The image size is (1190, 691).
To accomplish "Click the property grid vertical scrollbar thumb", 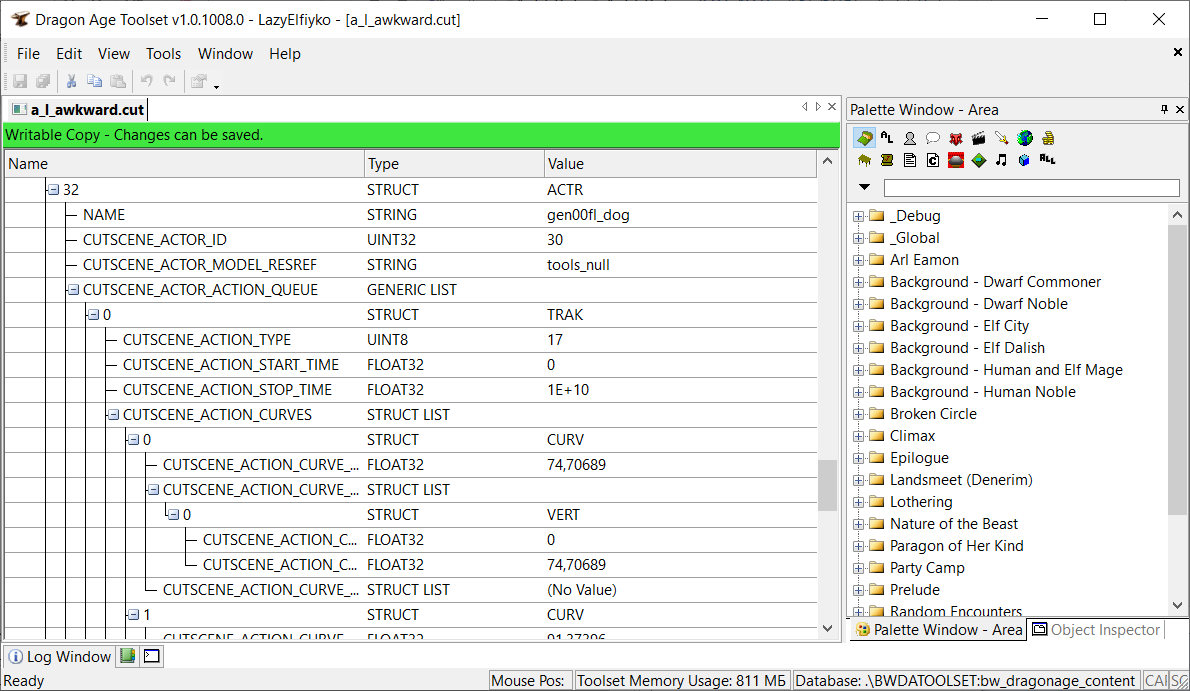I will pos(827,485).
